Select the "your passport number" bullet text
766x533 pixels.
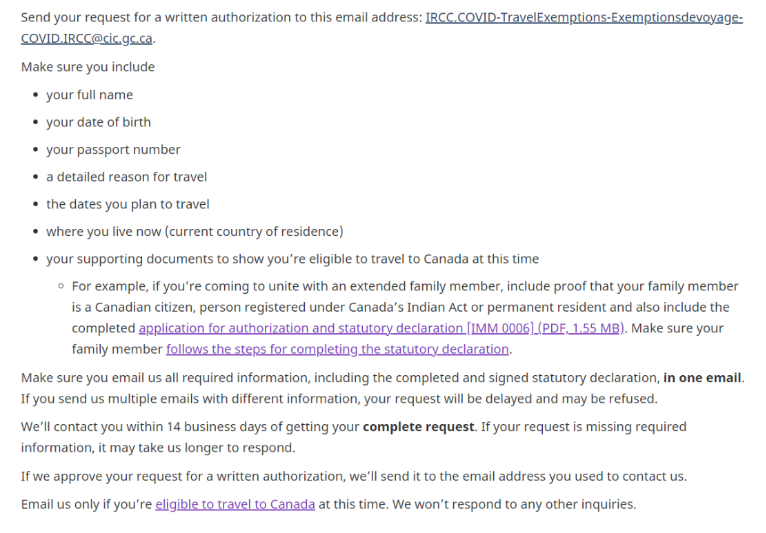point(113,150)
